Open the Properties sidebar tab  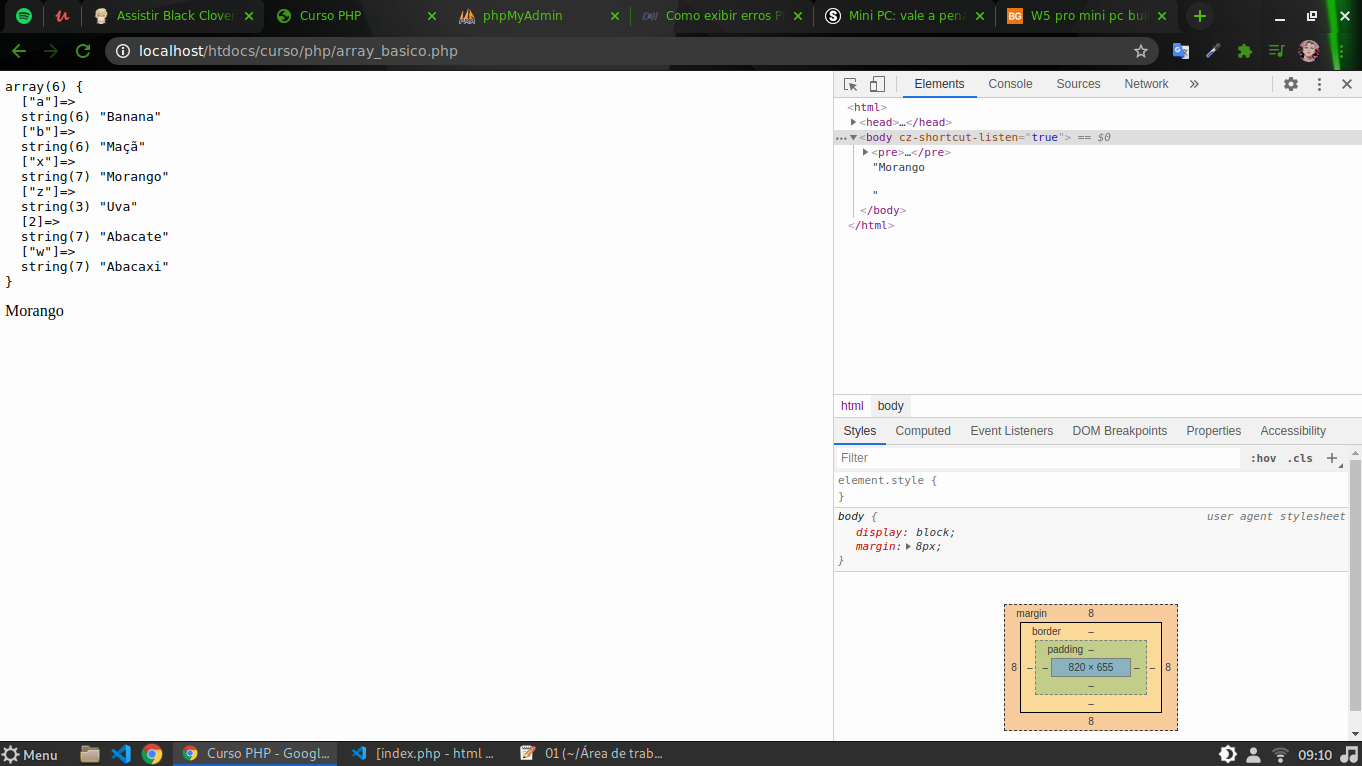pos(1213,431)
